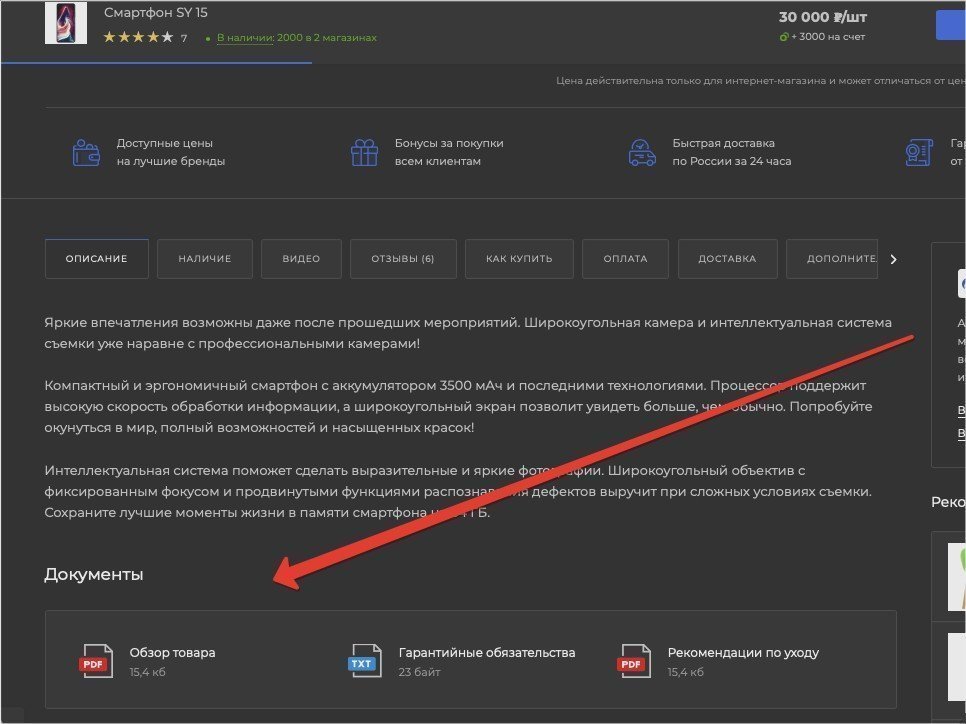Switch to the Доставка tab

point(727,259)
